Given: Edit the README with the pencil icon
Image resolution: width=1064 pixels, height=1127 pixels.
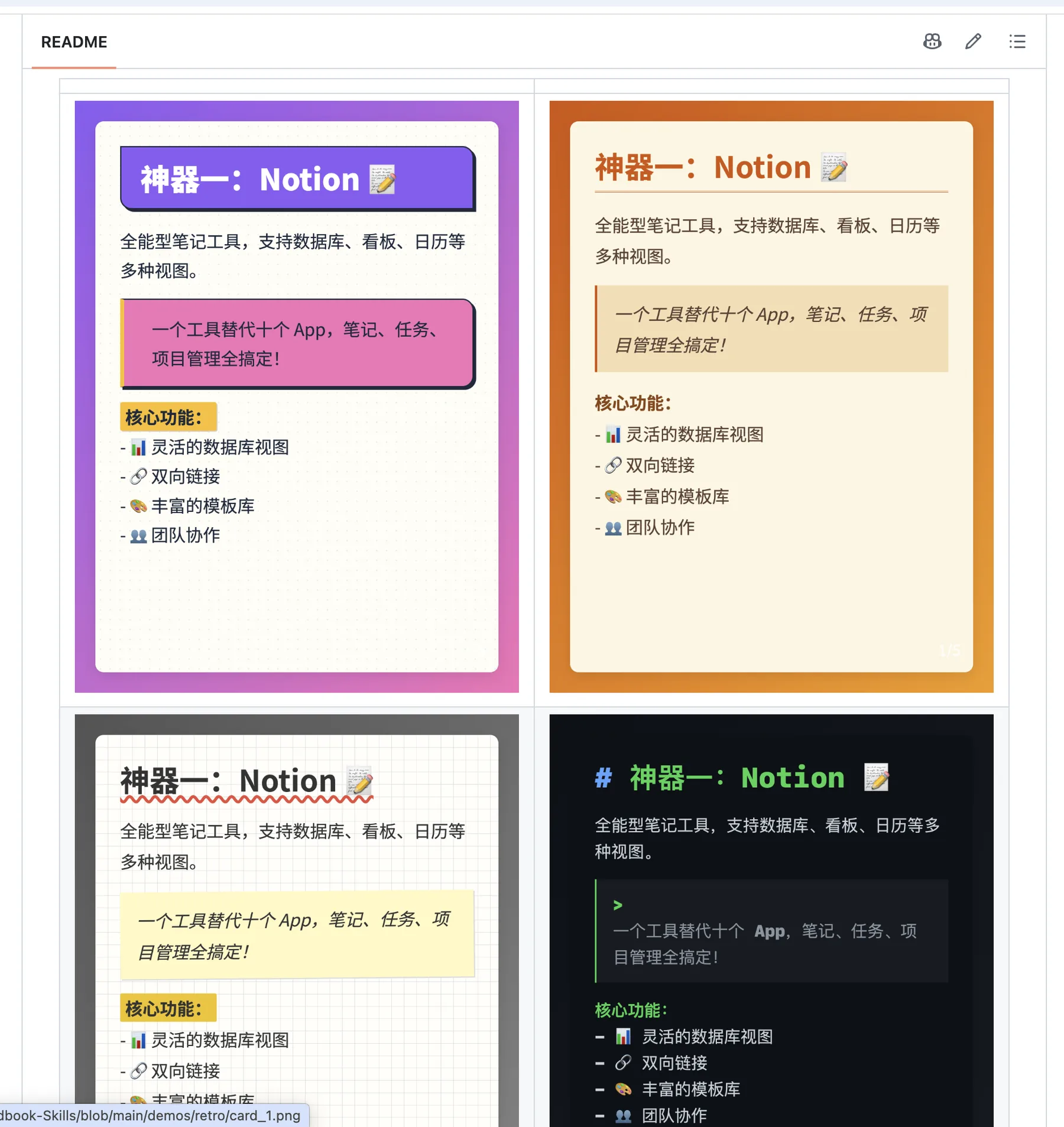Looking at the screenshot, I should (974, 41).
